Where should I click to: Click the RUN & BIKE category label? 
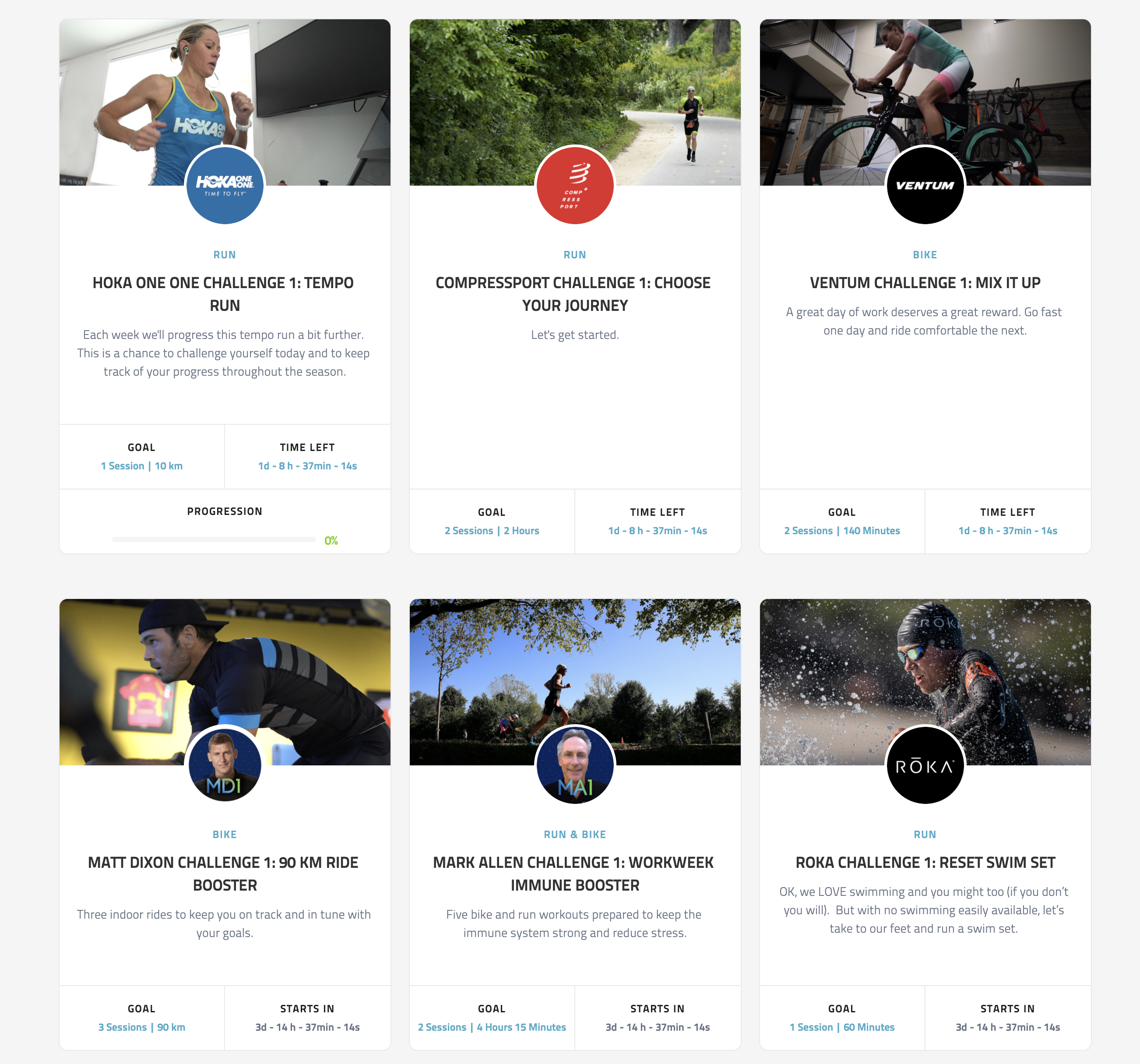pyautogui.click(x=574, y=835)
